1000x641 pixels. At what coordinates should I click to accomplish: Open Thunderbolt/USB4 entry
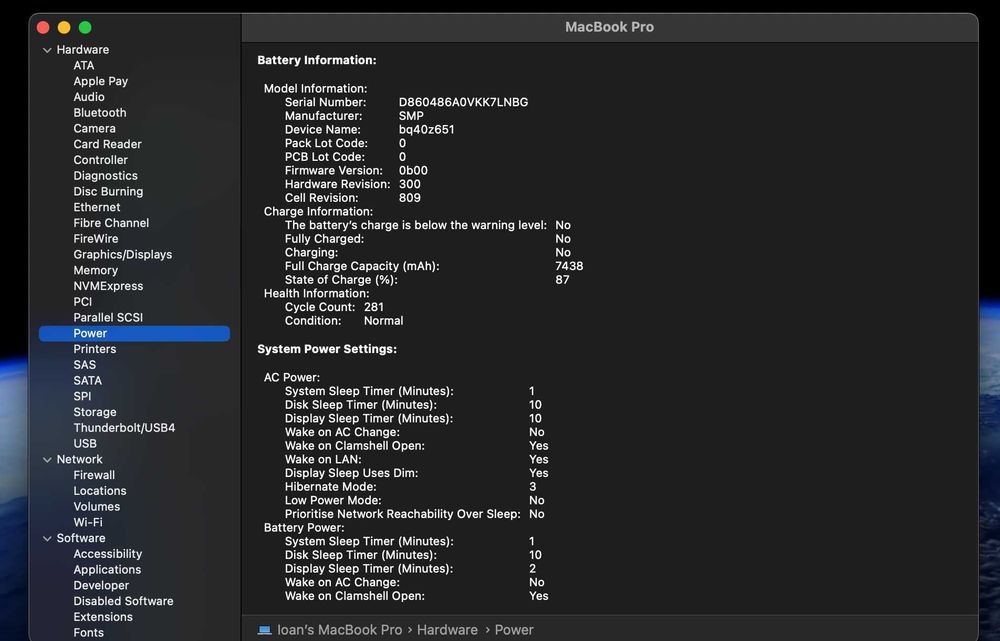point(124,428)
